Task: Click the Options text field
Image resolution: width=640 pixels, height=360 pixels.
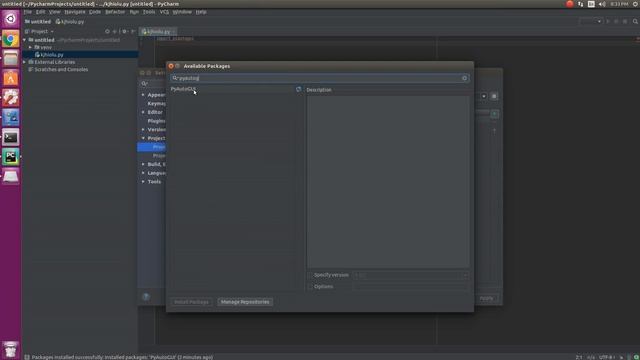Action: 411,287
